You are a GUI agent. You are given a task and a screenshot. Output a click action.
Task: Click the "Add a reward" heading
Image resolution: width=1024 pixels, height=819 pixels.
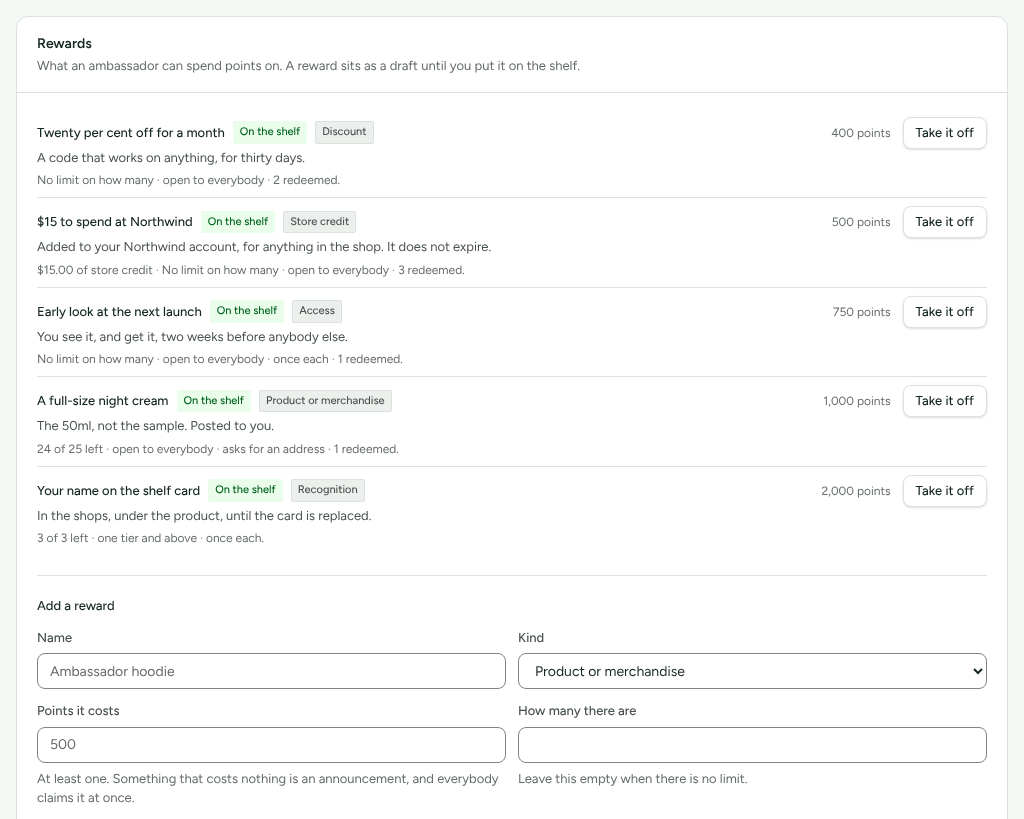point(76,605)
